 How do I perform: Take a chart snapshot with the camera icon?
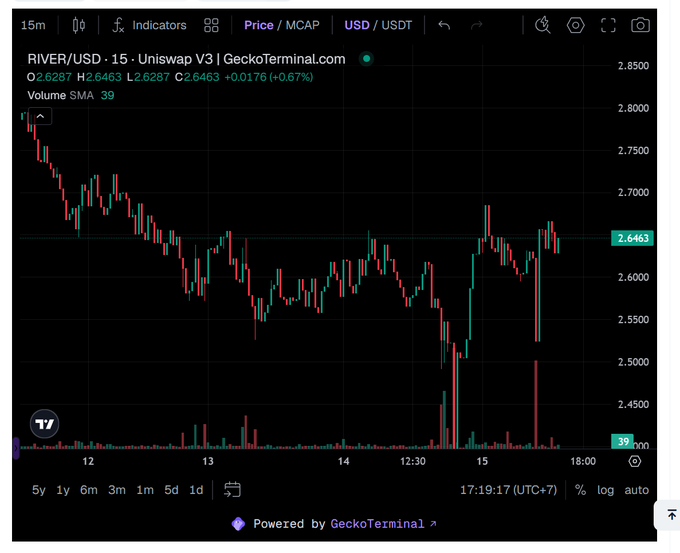[640, 25]
